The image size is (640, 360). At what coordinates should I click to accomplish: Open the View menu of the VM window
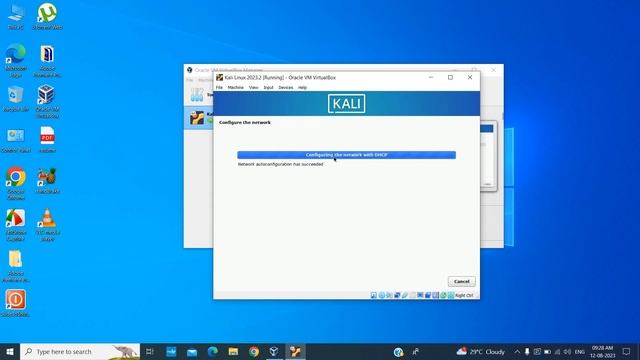pyautogui.click(x=253, y=87)
